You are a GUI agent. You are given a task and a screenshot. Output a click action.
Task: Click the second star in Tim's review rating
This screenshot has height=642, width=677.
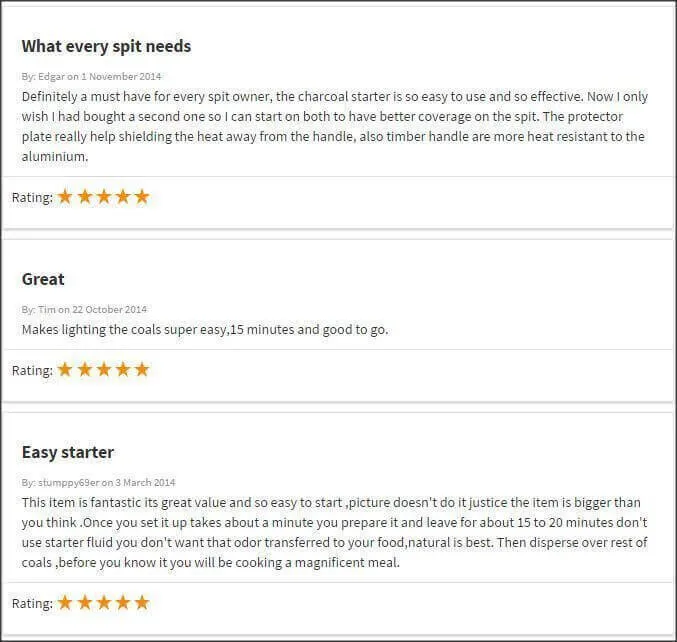point(85,370)
